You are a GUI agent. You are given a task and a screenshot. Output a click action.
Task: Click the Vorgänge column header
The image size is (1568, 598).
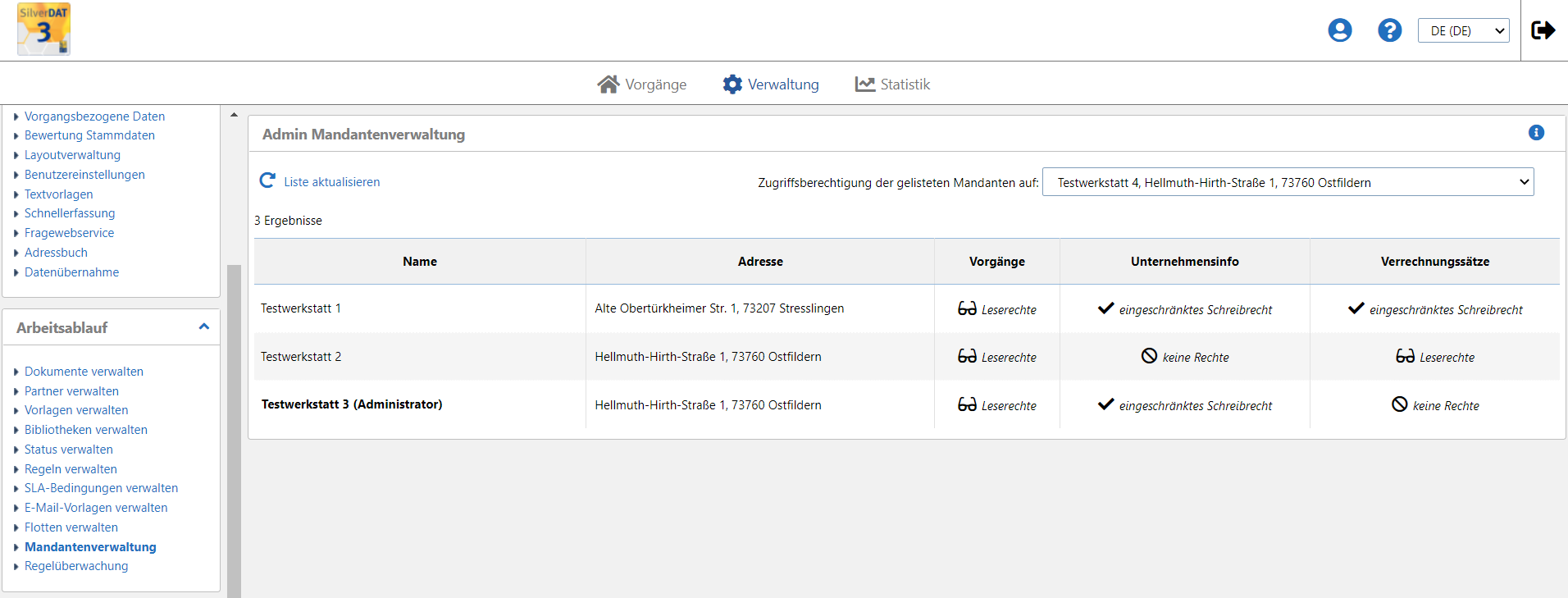click(x=997, y=262)
